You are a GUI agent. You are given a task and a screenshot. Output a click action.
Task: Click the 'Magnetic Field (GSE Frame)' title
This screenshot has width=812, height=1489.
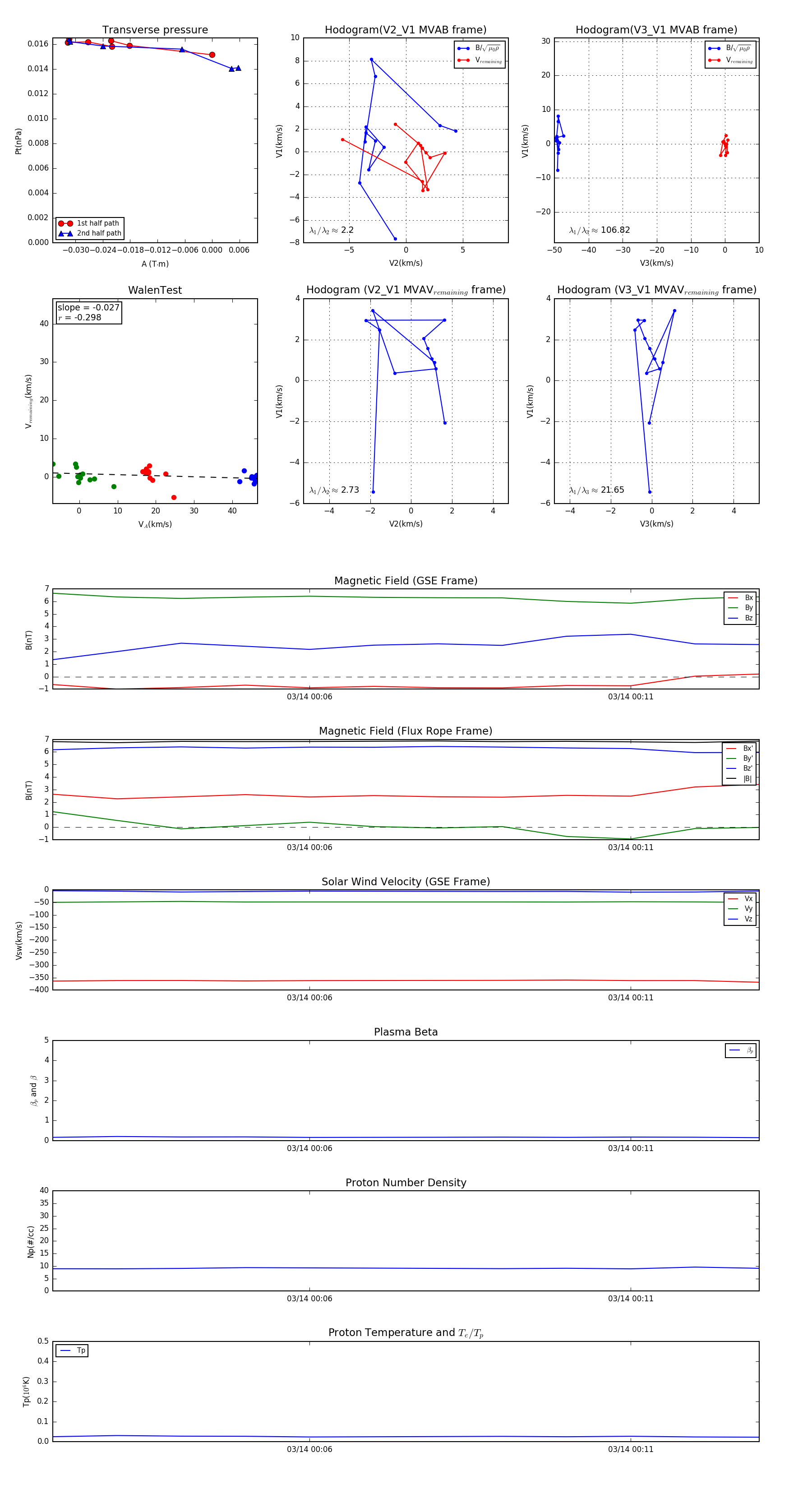pos(406,580)
